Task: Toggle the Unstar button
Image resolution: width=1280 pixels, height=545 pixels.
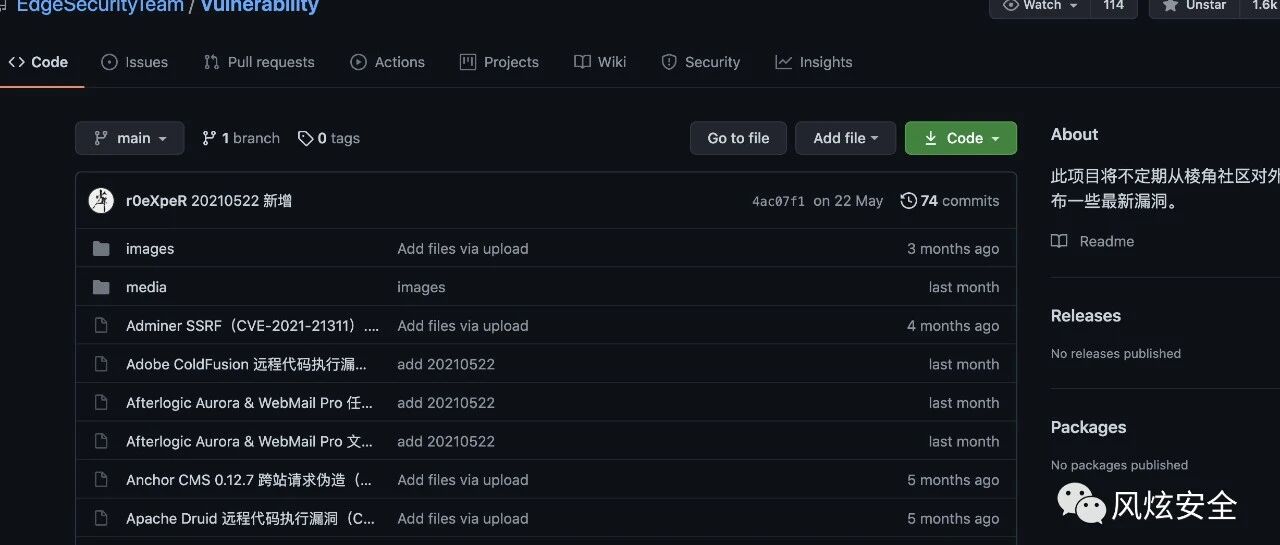Action: pyautogui.click(x=1194, y=6)
